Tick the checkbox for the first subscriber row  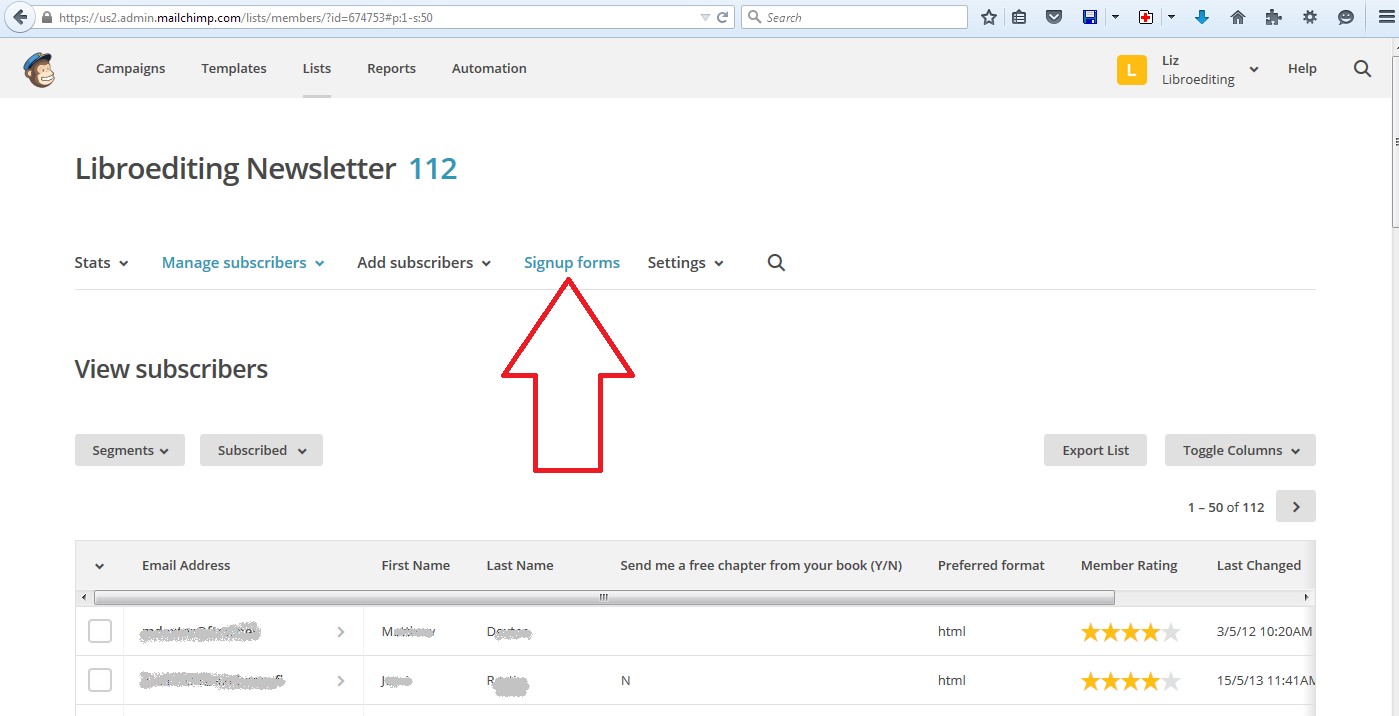[x=100, y=632]
